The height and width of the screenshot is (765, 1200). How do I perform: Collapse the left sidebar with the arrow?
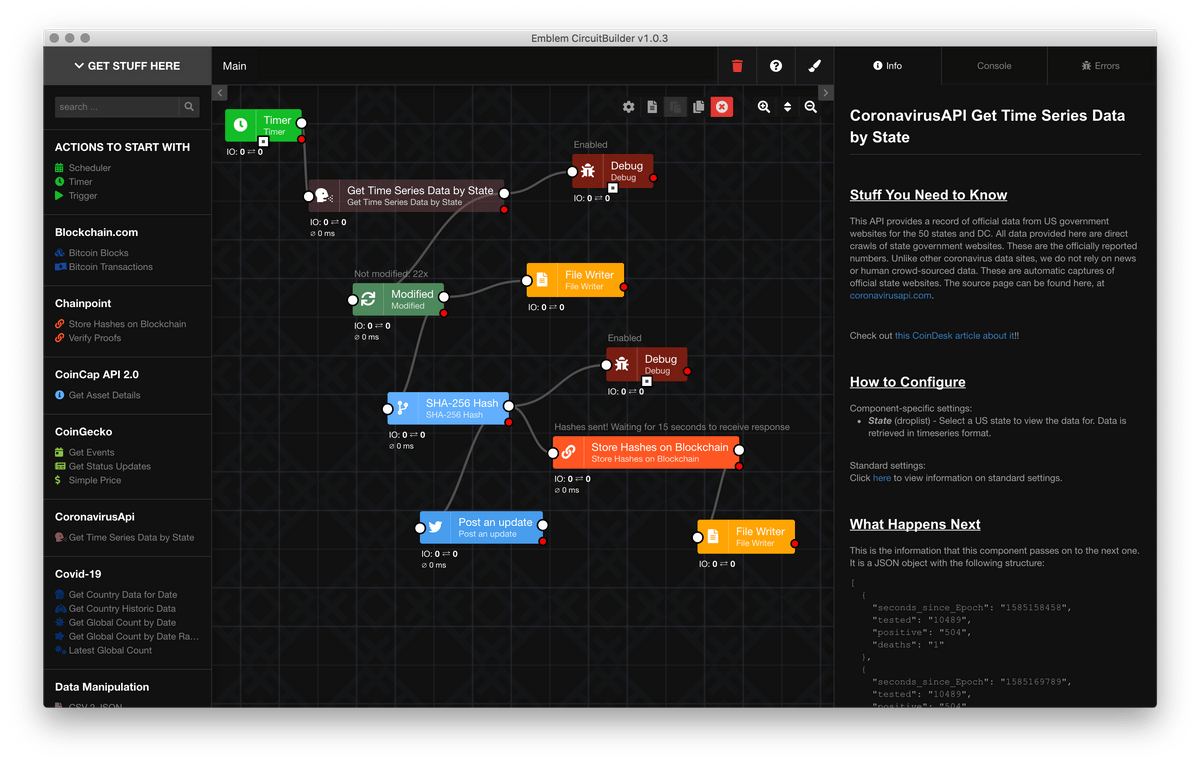pyautogui.click(x=220, y=93)
